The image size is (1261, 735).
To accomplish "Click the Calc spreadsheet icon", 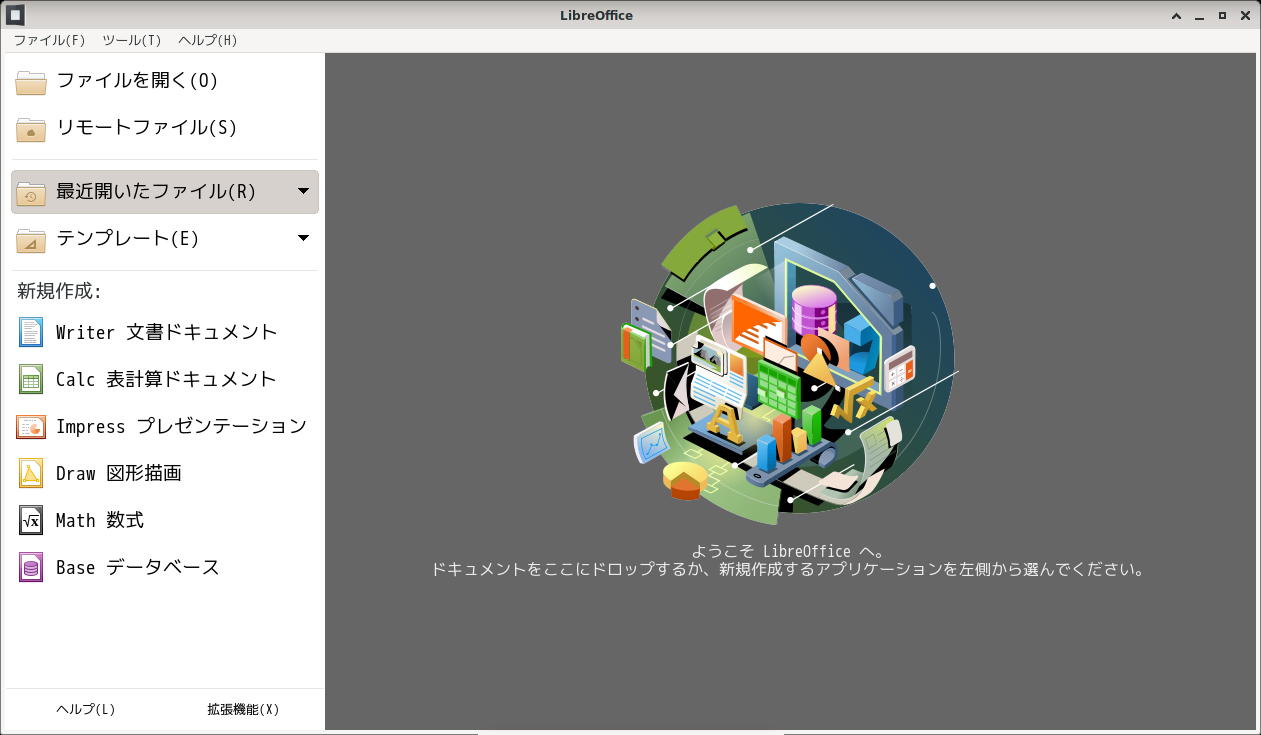I will pyautogui.click(x=31, y=379).
